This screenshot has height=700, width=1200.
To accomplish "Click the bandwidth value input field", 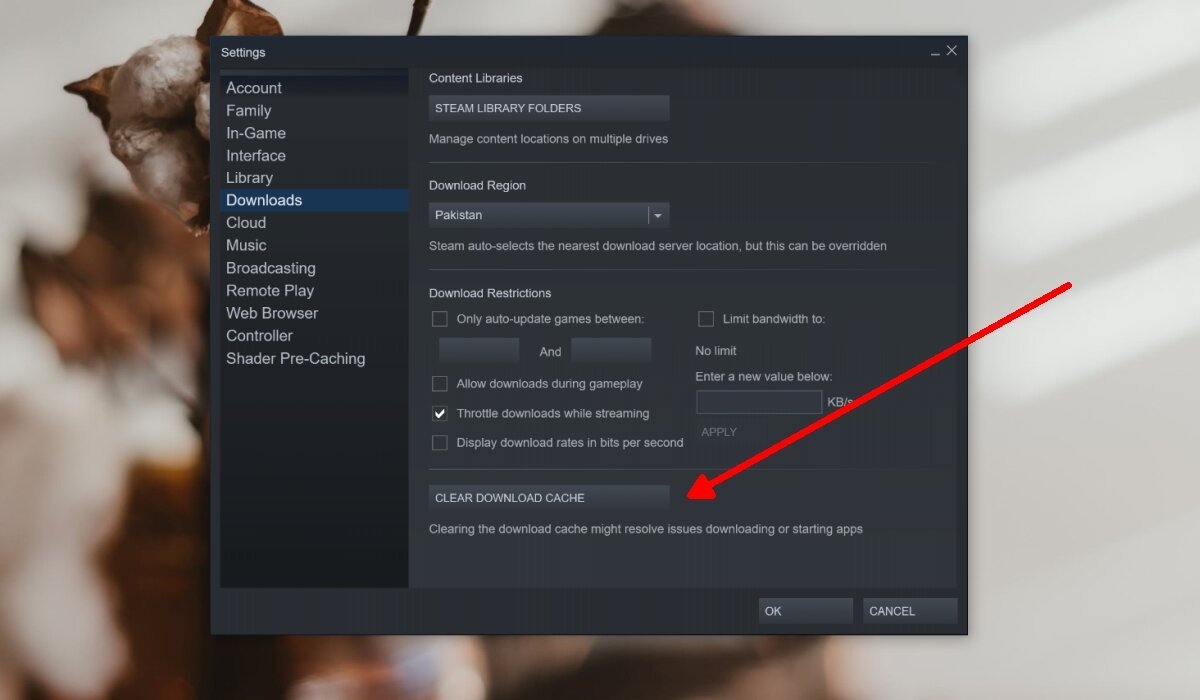I will coord(758,401).
